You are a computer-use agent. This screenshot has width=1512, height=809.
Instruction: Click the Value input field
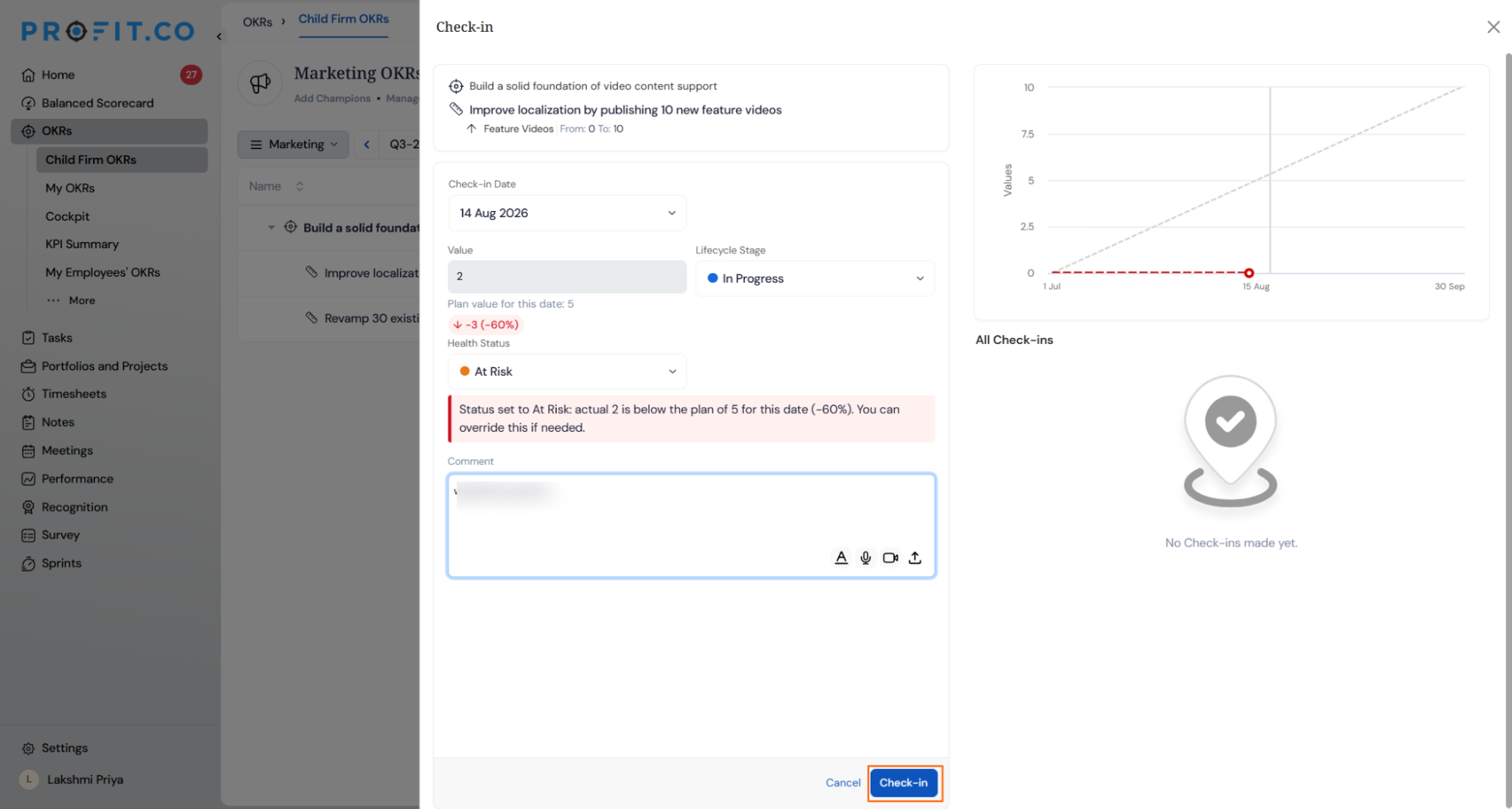567,277
